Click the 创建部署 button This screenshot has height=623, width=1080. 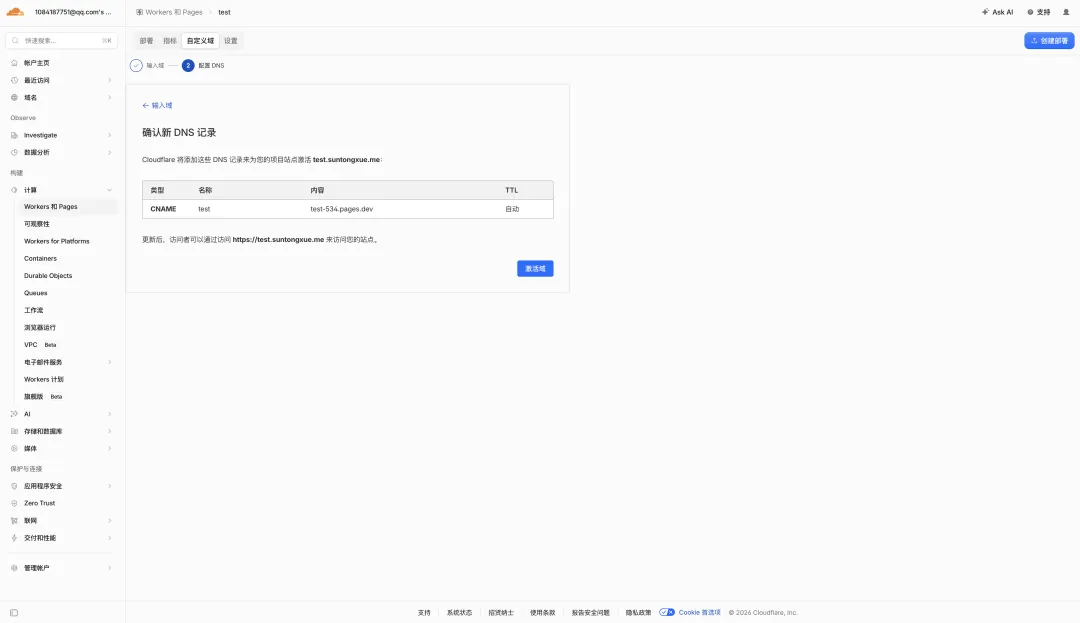click(1049, 41)
